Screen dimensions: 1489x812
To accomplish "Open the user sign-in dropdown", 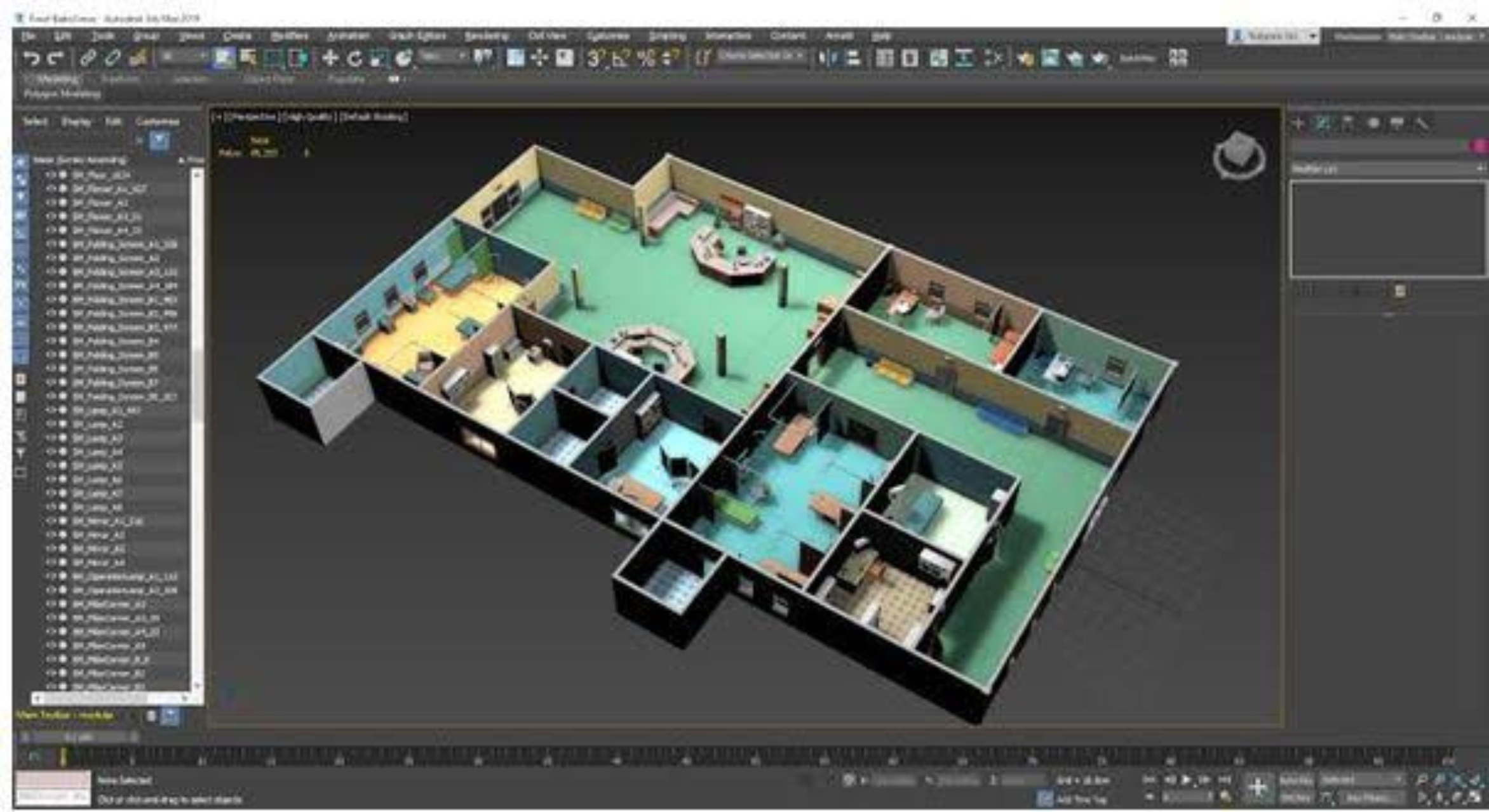I will (1273, 37).
